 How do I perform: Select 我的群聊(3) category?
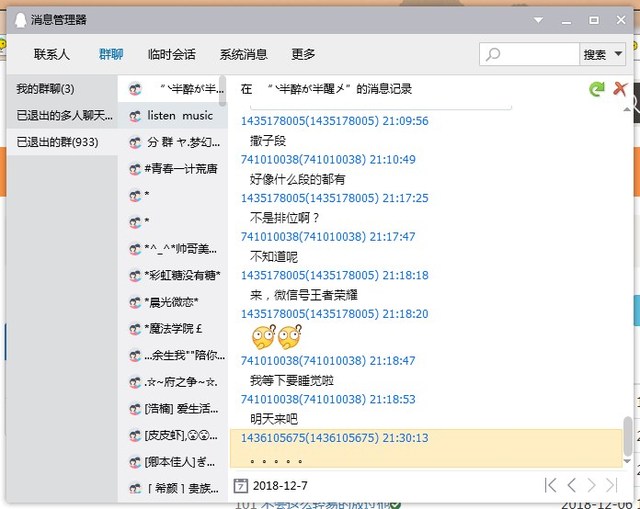pos(45,89)
